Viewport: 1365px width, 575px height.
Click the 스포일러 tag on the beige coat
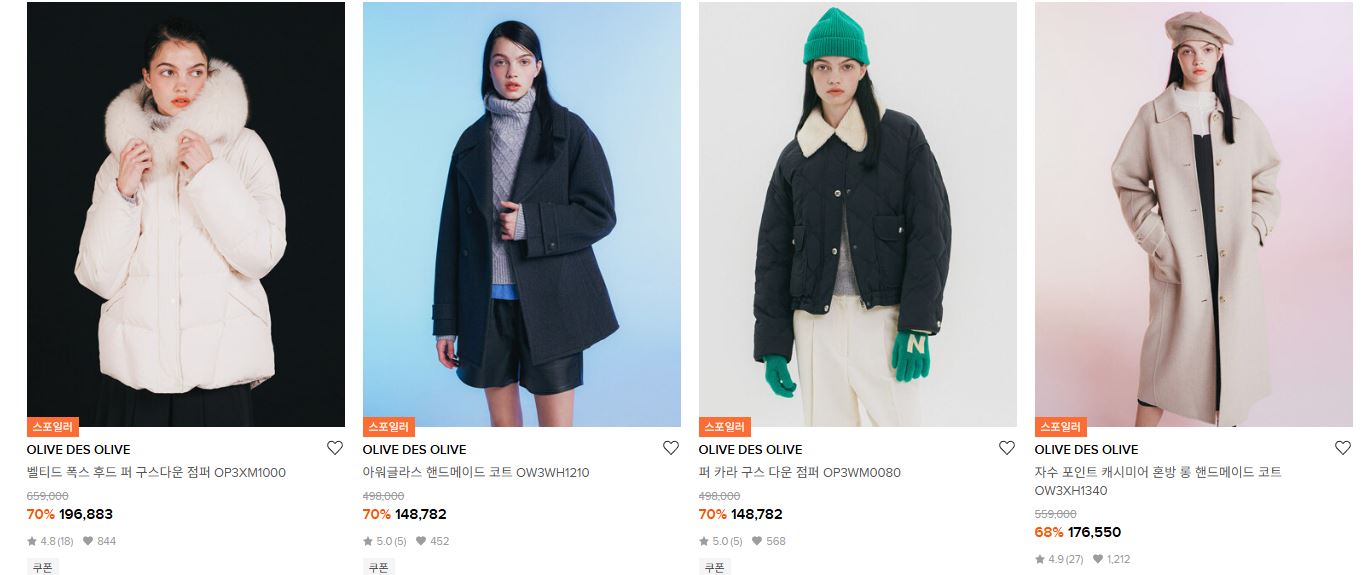click(1061, 426)
